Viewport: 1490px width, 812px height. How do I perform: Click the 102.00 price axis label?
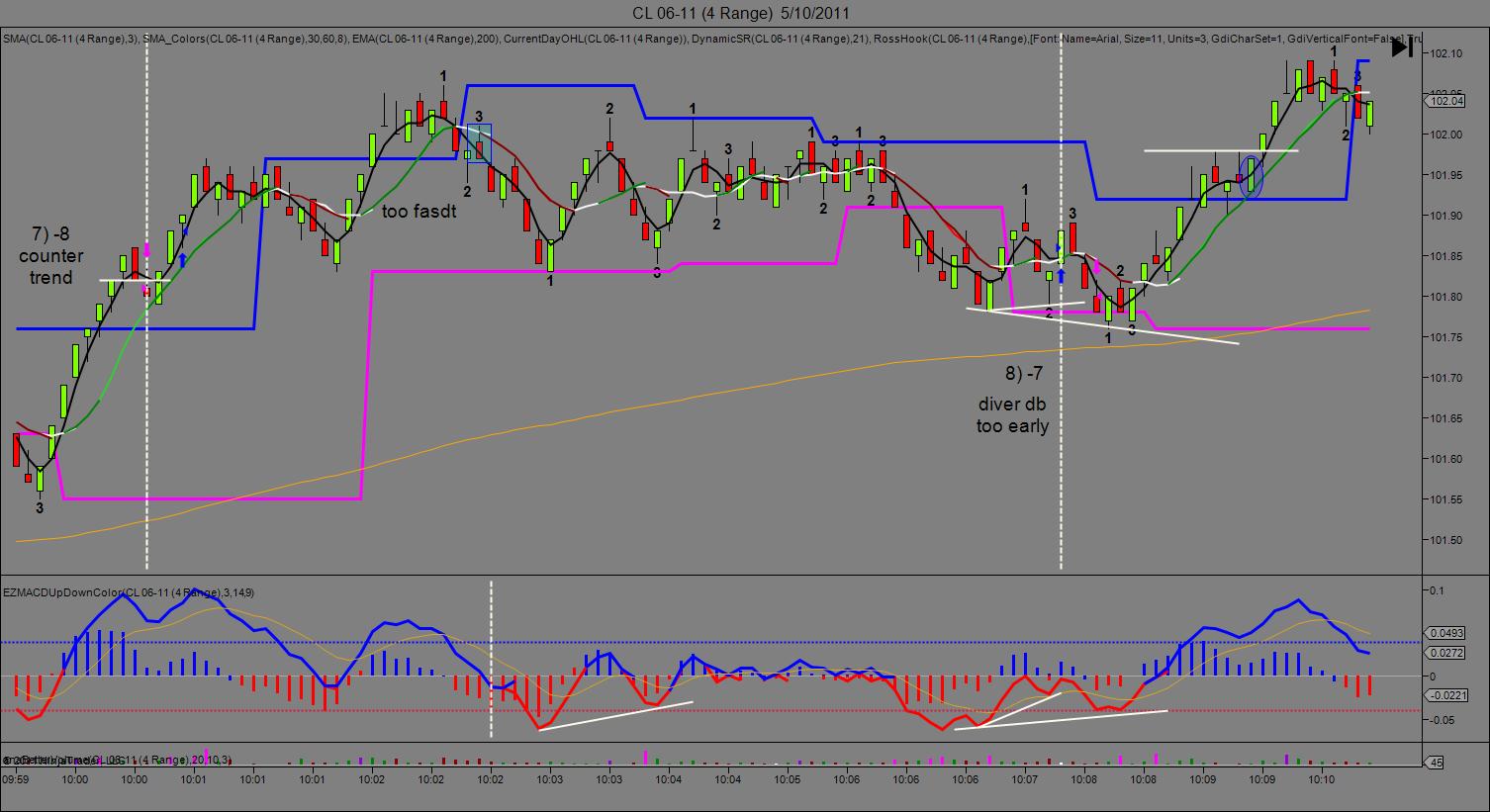coord(1445,135)
